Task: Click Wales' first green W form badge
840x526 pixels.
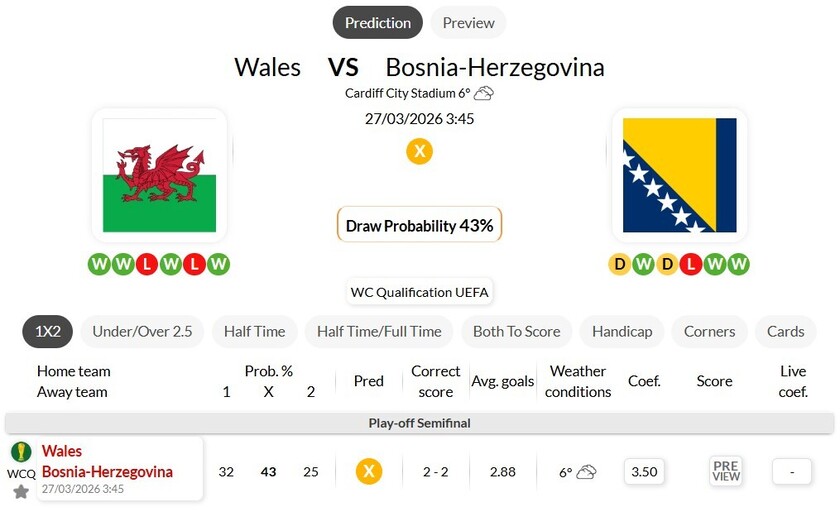Action: coord(99,265)
